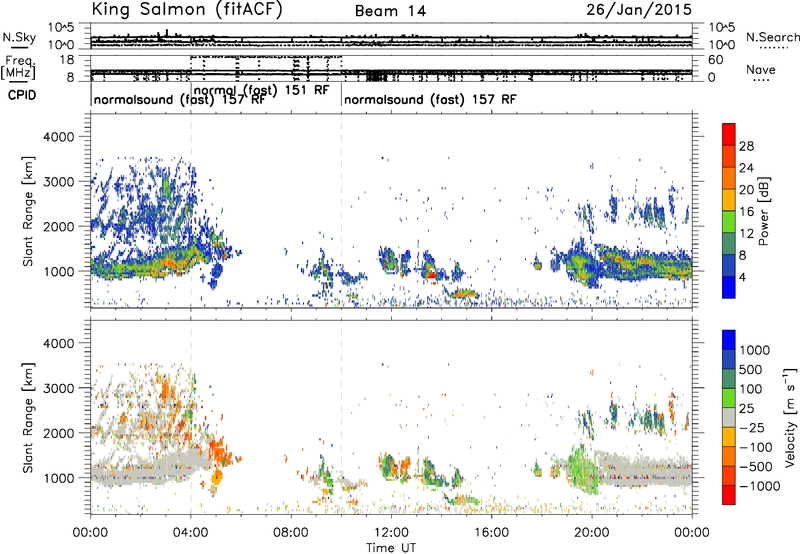Select the 28 label on the power colorbar
This screenshot has width=800, height=554.
(x=746, y=146)
